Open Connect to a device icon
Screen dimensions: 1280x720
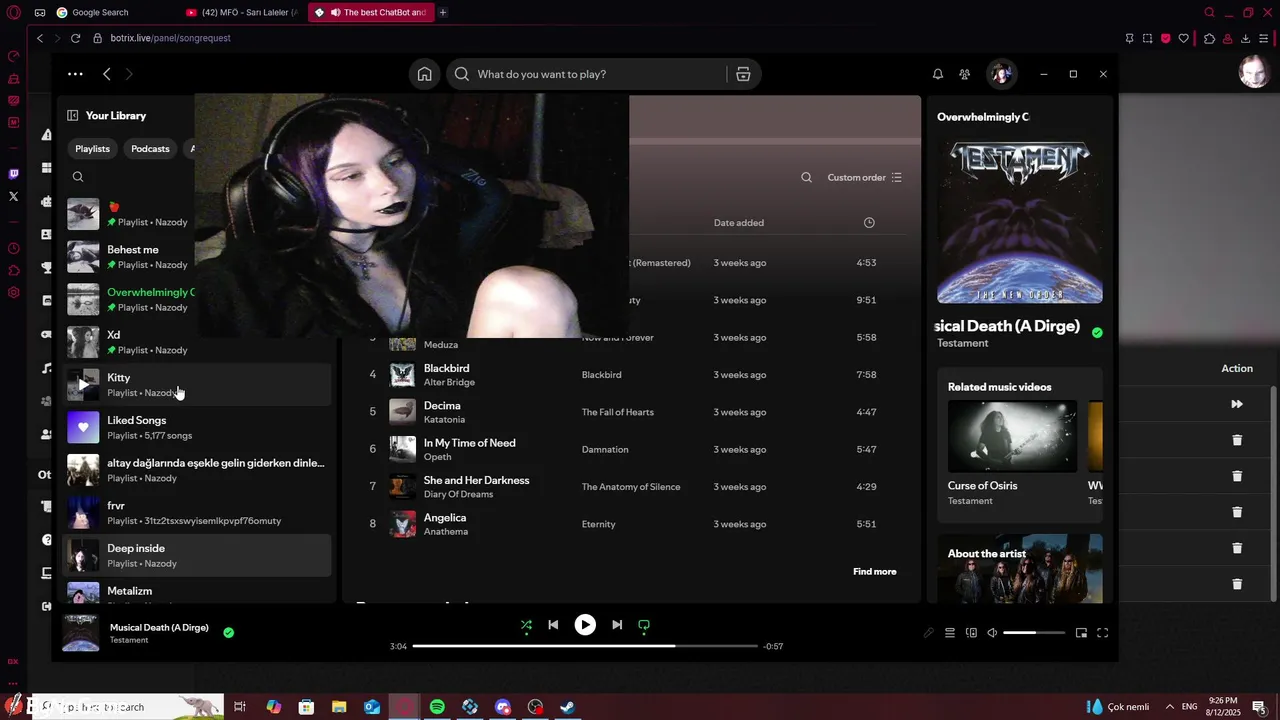tap(971, 633)
